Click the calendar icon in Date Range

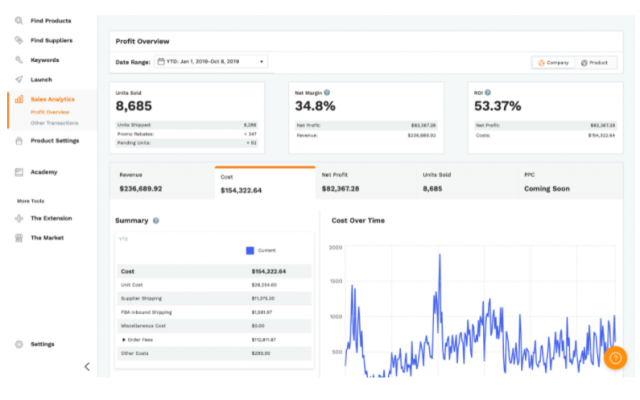pos(161,62)
